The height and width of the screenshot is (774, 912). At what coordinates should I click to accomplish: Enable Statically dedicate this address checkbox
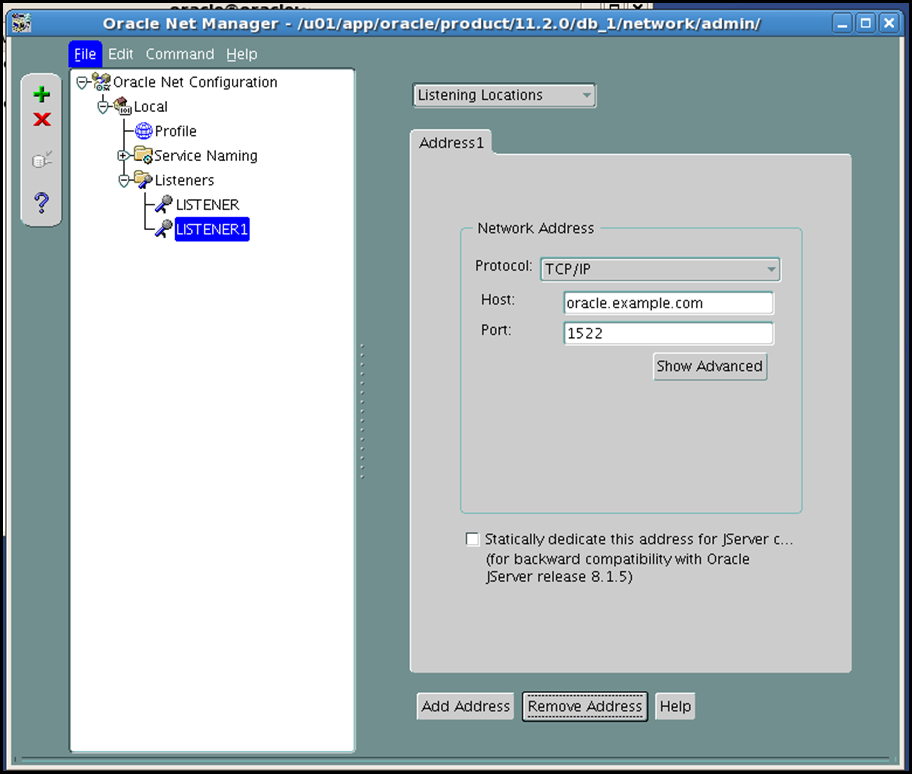pos(472,539)
